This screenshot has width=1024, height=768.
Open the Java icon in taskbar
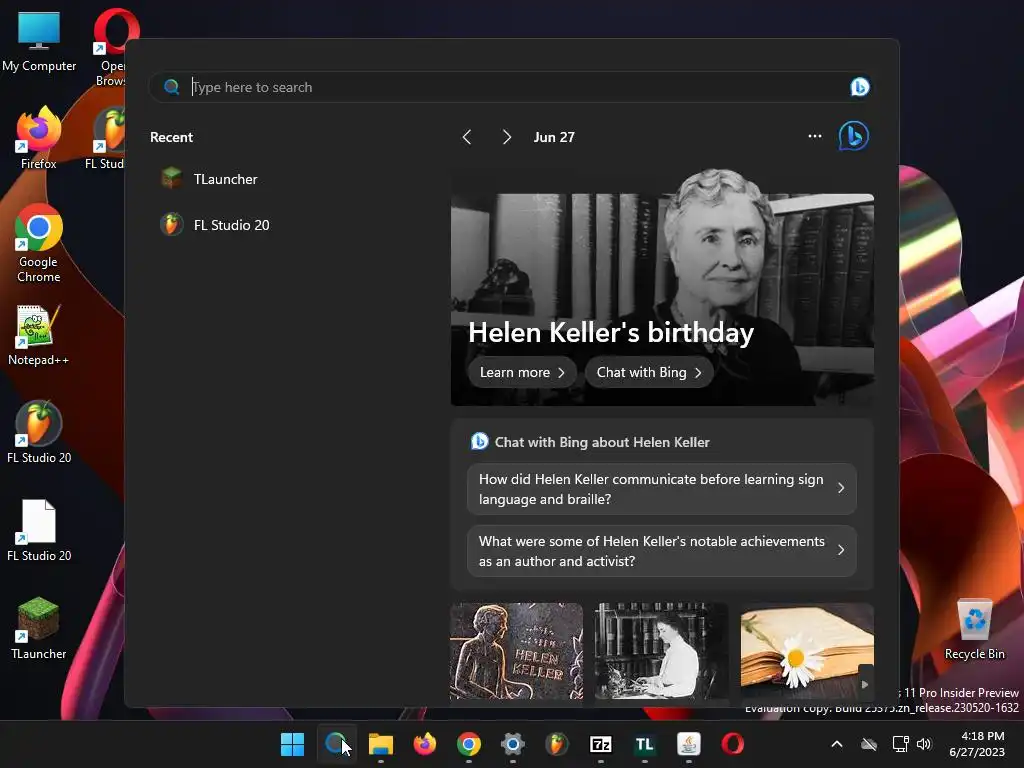(x=688, y=744)
